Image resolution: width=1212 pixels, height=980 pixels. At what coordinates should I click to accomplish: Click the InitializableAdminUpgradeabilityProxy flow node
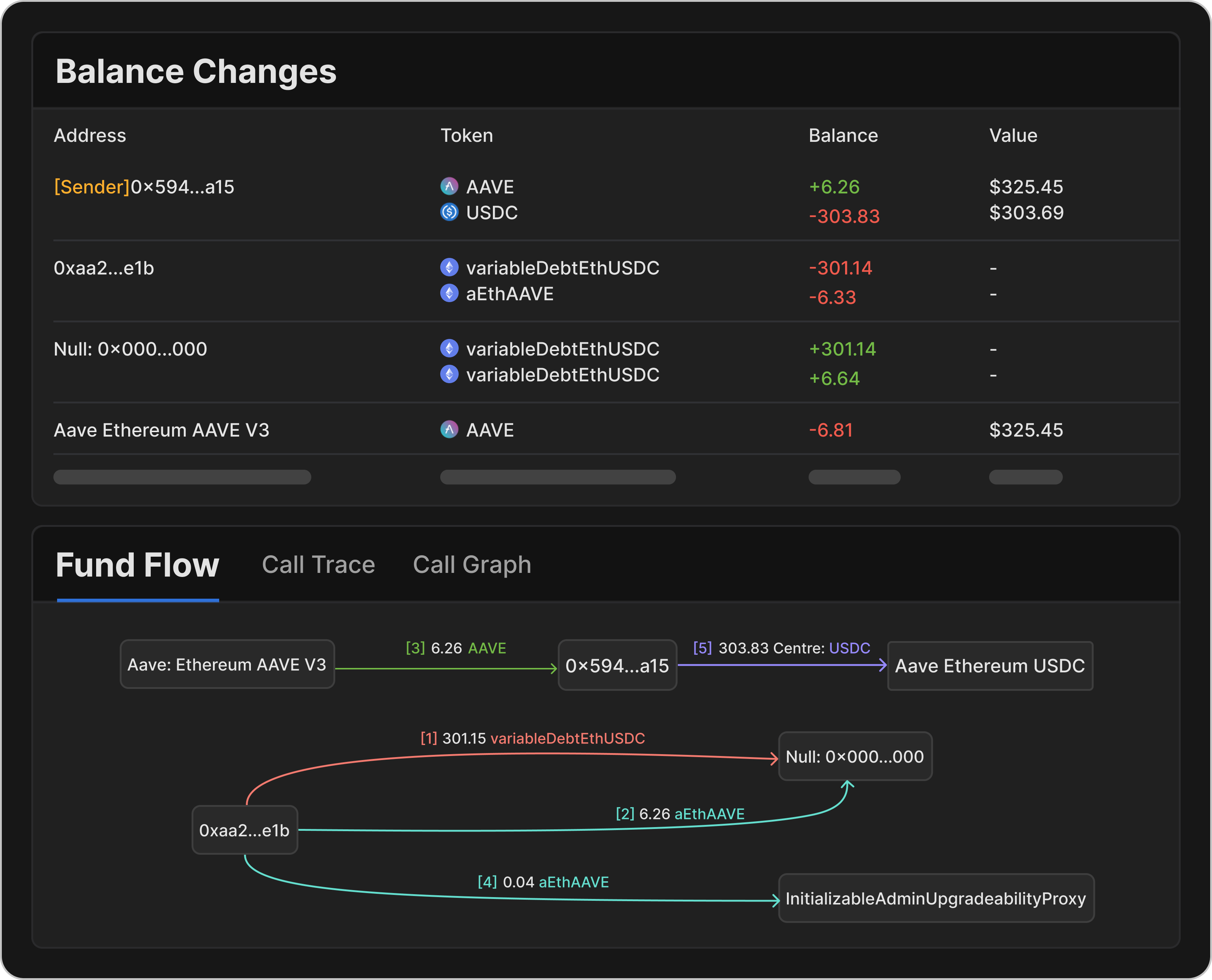pyautogui.click(x=936, y=898)
